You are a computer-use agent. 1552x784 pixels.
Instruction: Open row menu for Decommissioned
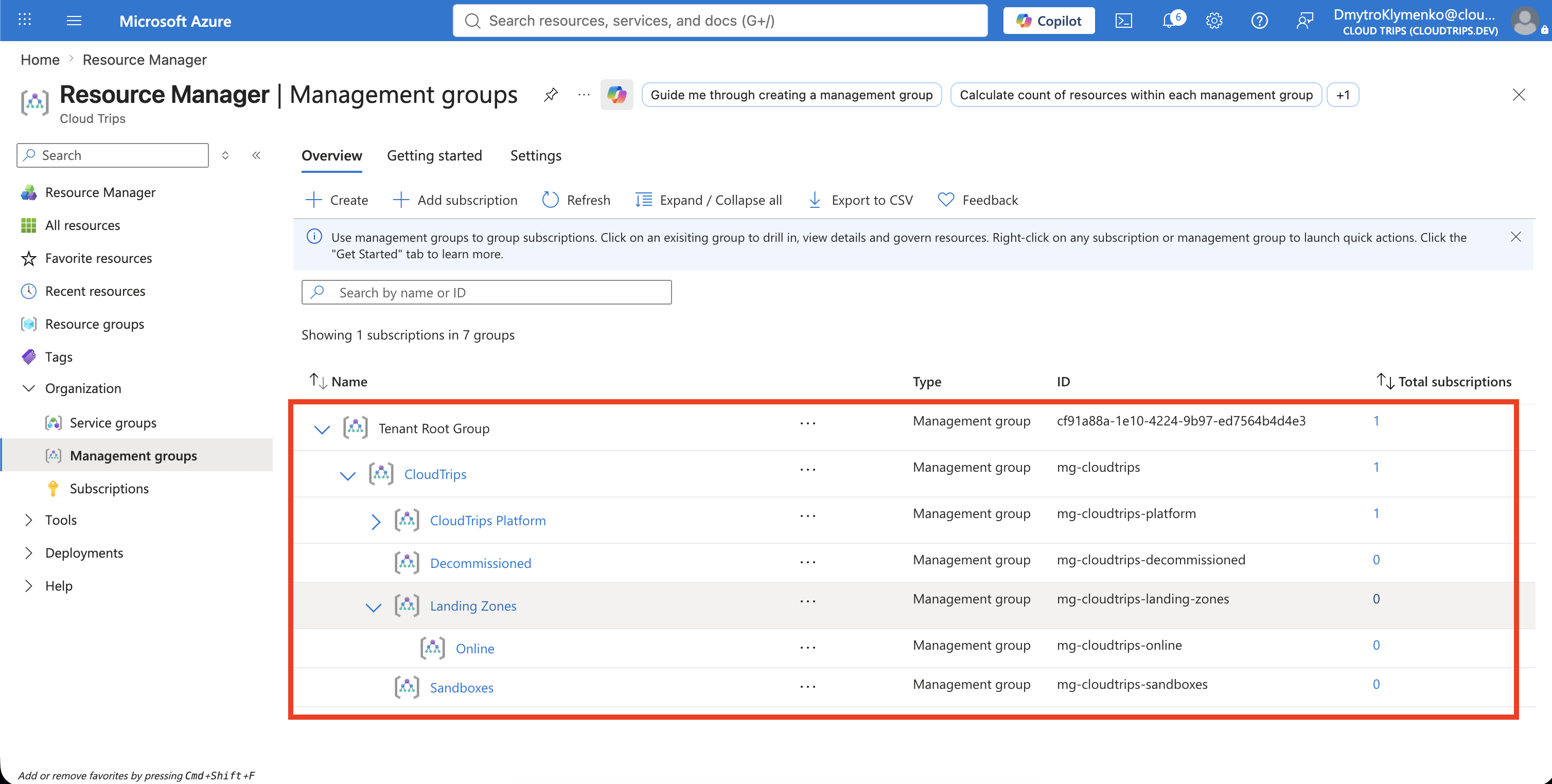(807, 562)
